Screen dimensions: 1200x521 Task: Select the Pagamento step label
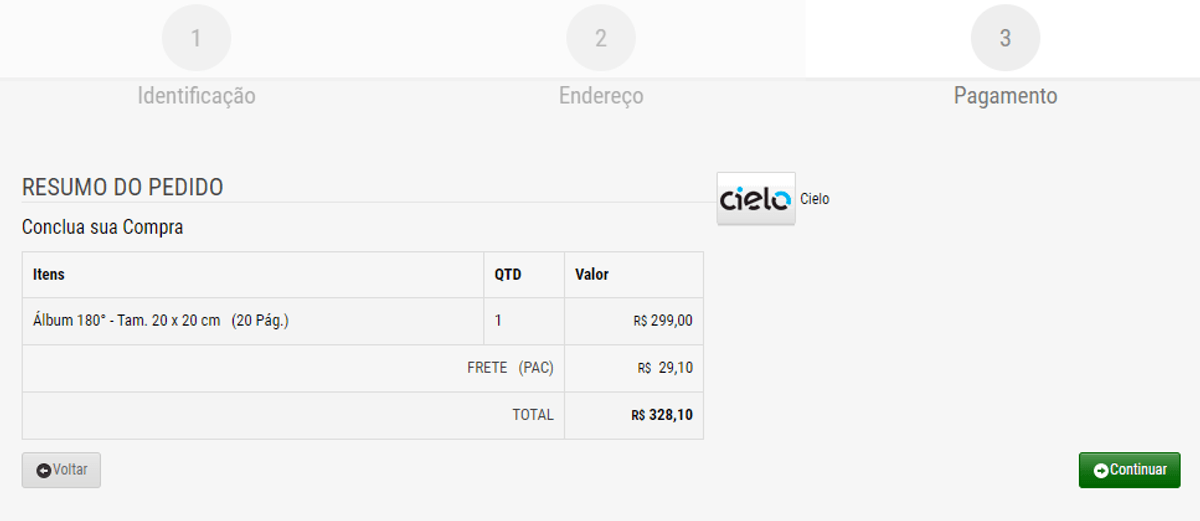(x=1005, y=96)
